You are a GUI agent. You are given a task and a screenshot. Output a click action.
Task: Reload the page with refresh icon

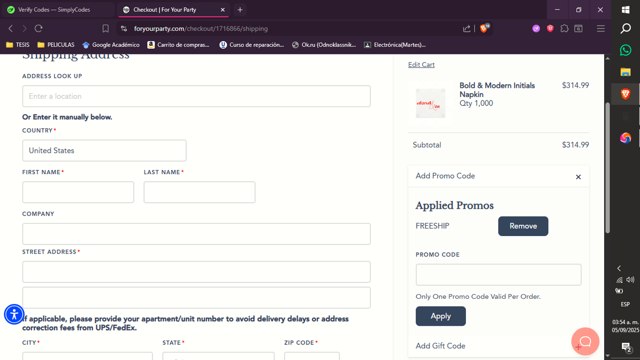(x=39, y=29)
